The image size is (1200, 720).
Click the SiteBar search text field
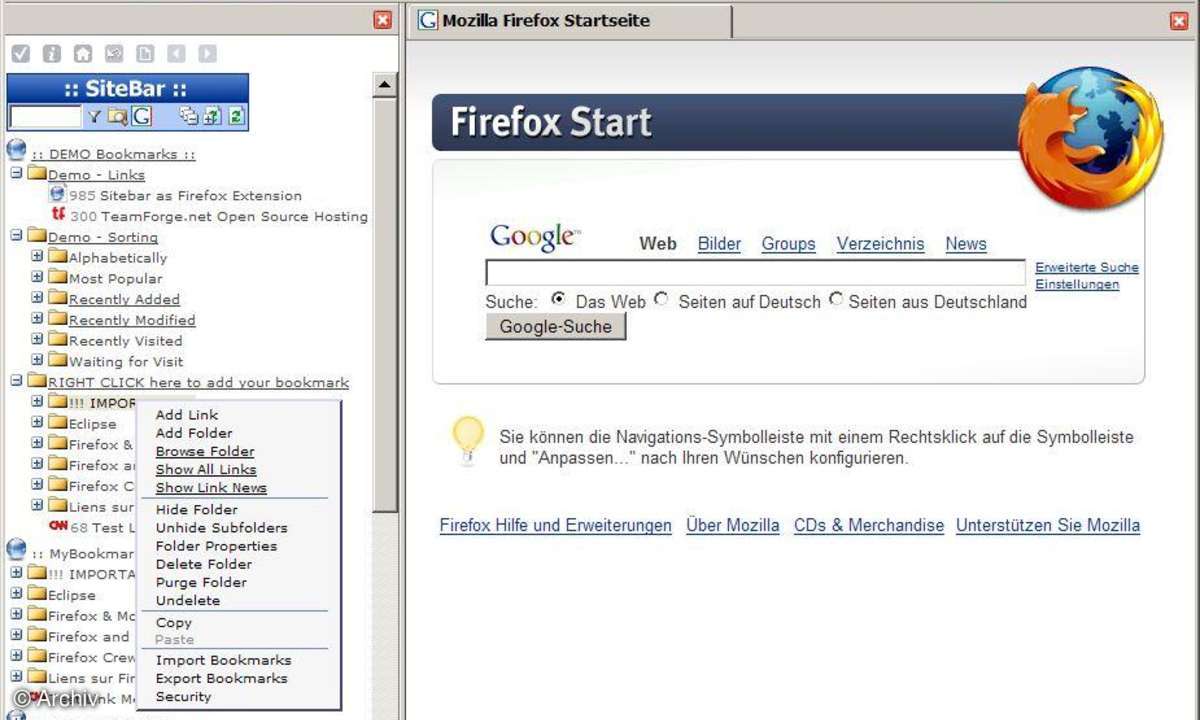coord(45,117)
